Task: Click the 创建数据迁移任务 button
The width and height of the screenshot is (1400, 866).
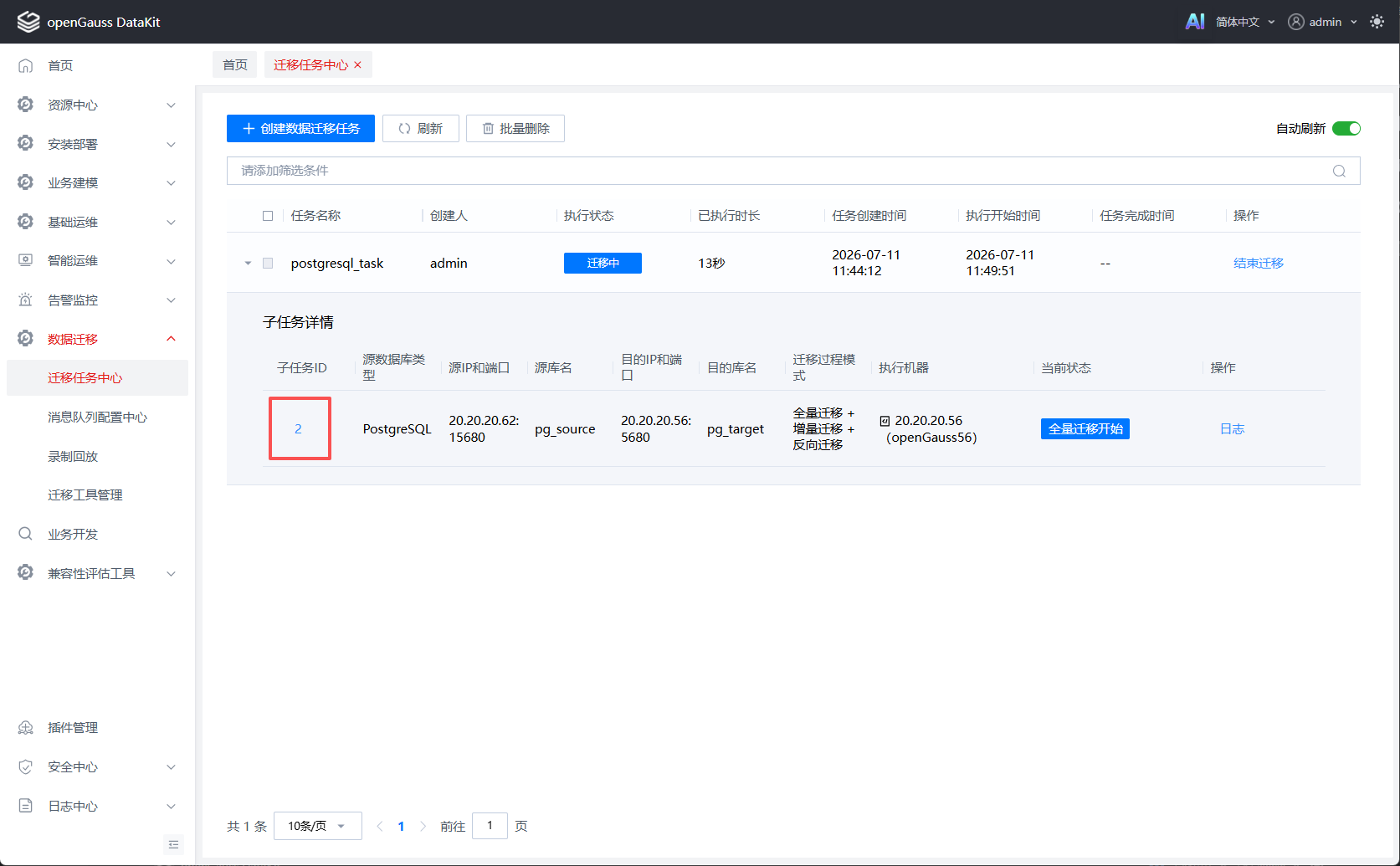Action: [300, 128]
